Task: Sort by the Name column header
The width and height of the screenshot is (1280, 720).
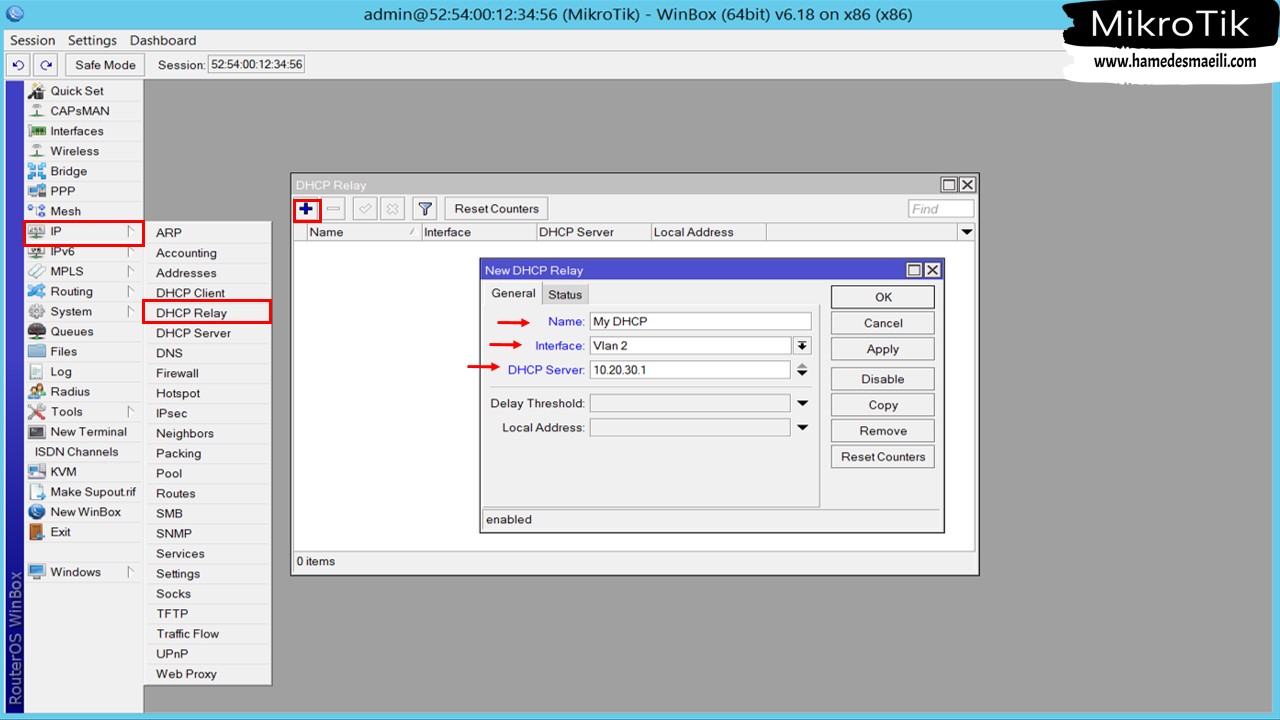Action: (x=363, y=232)
